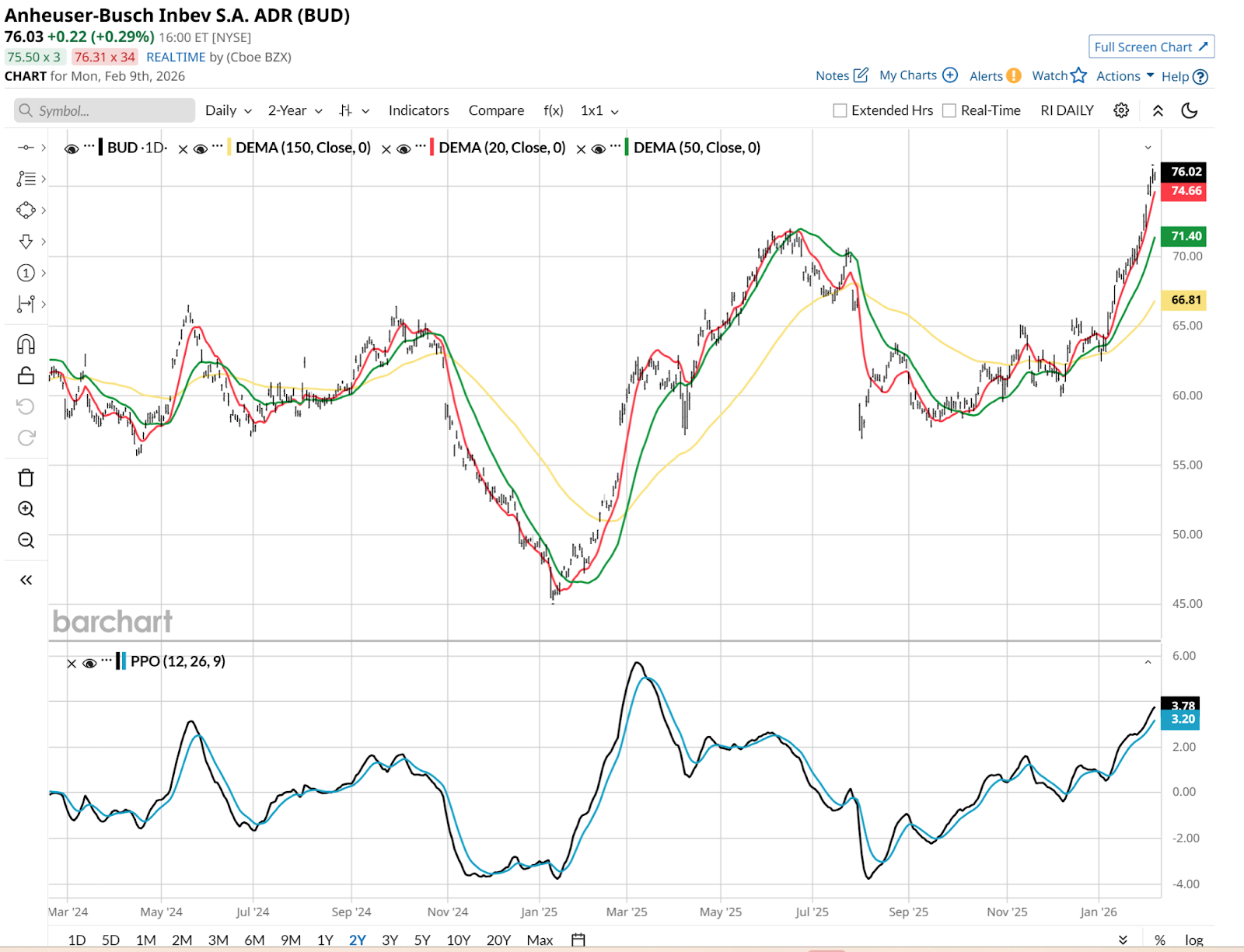This screenshot has height=952, width=1244.
Task: Open more options for PPO indicator
Action: [107, 661]
